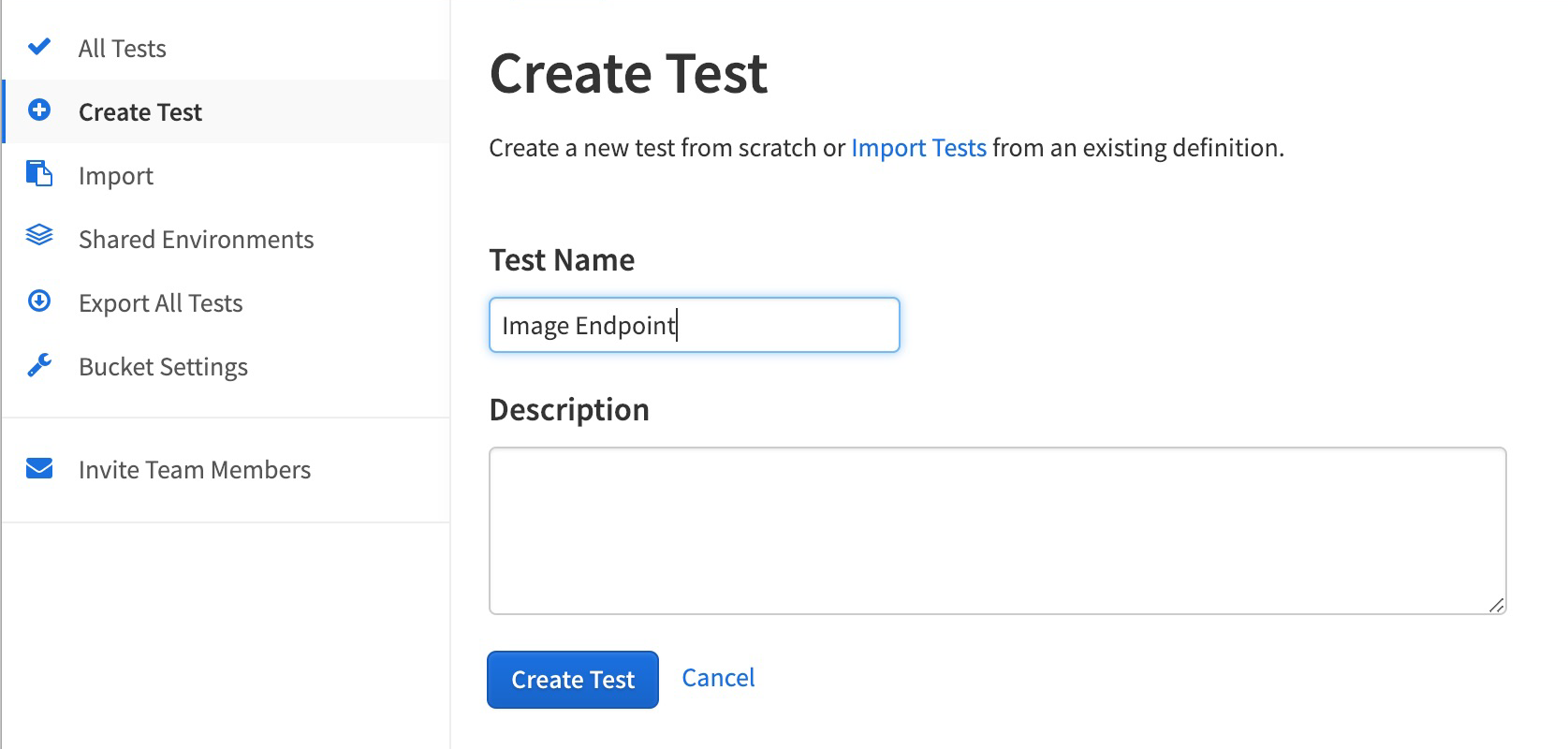Click the Create Test plus icon
Viewport: 1568px width, 749px height.
(39, 110)
